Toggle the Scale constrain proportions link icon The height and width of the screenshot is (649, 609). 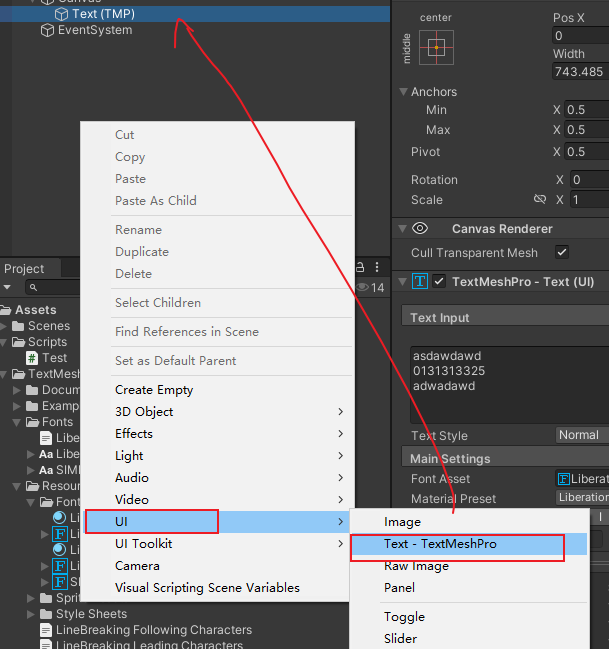[x=539, y=200]
